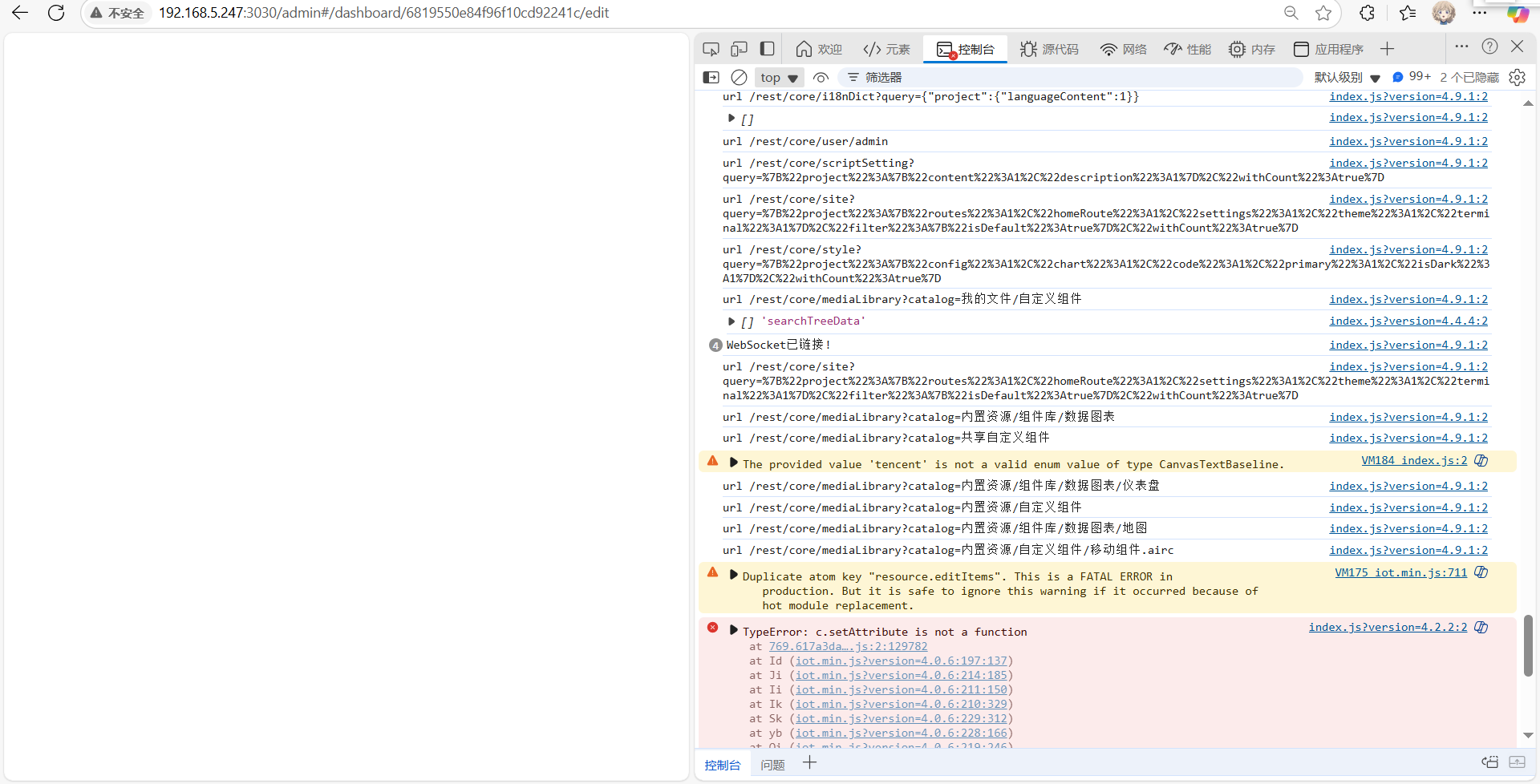The image size is (1540, 784).
Task: Add drawer tool with plus icon
Action: pyautogui.click(x=810, y=763)
